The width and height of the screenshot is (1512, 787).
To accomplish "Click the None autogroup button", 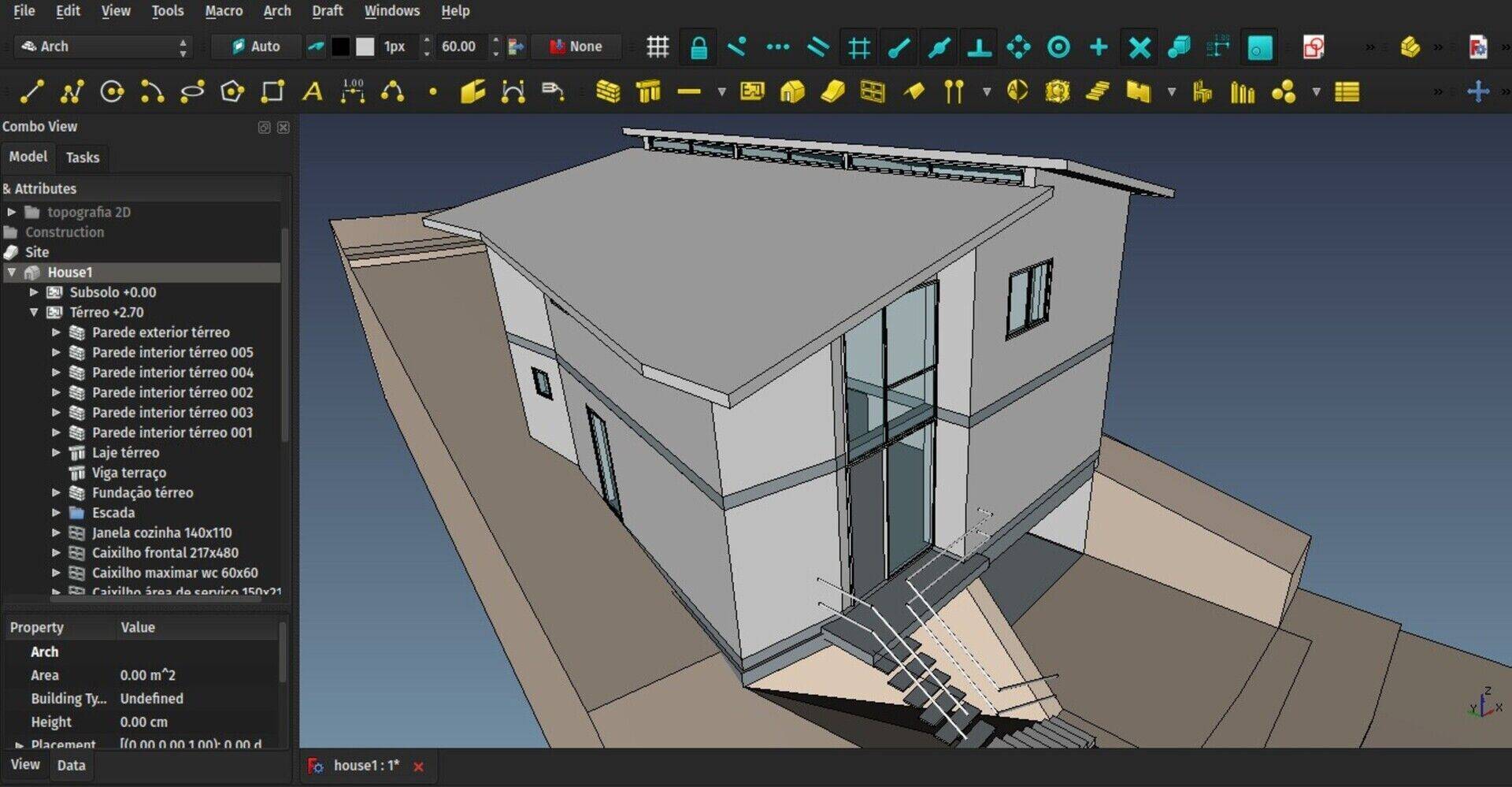I will click(576, 47).
